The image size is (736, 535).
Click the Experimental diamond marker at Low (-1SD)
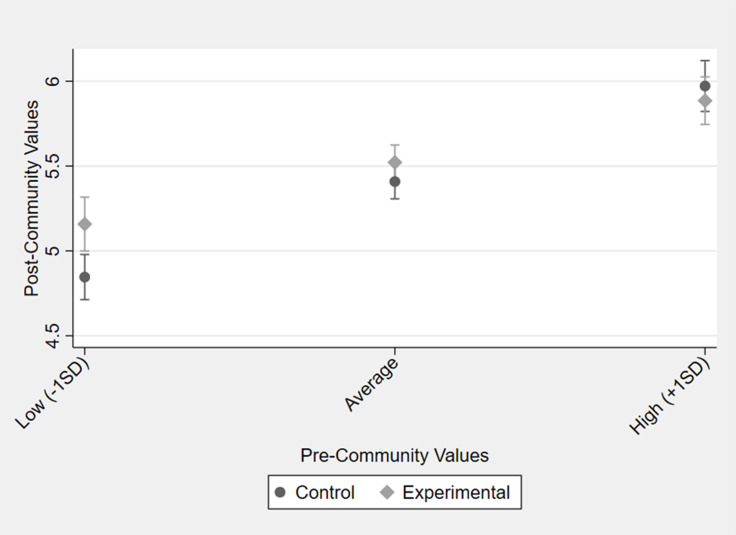[x=85, y=224]
